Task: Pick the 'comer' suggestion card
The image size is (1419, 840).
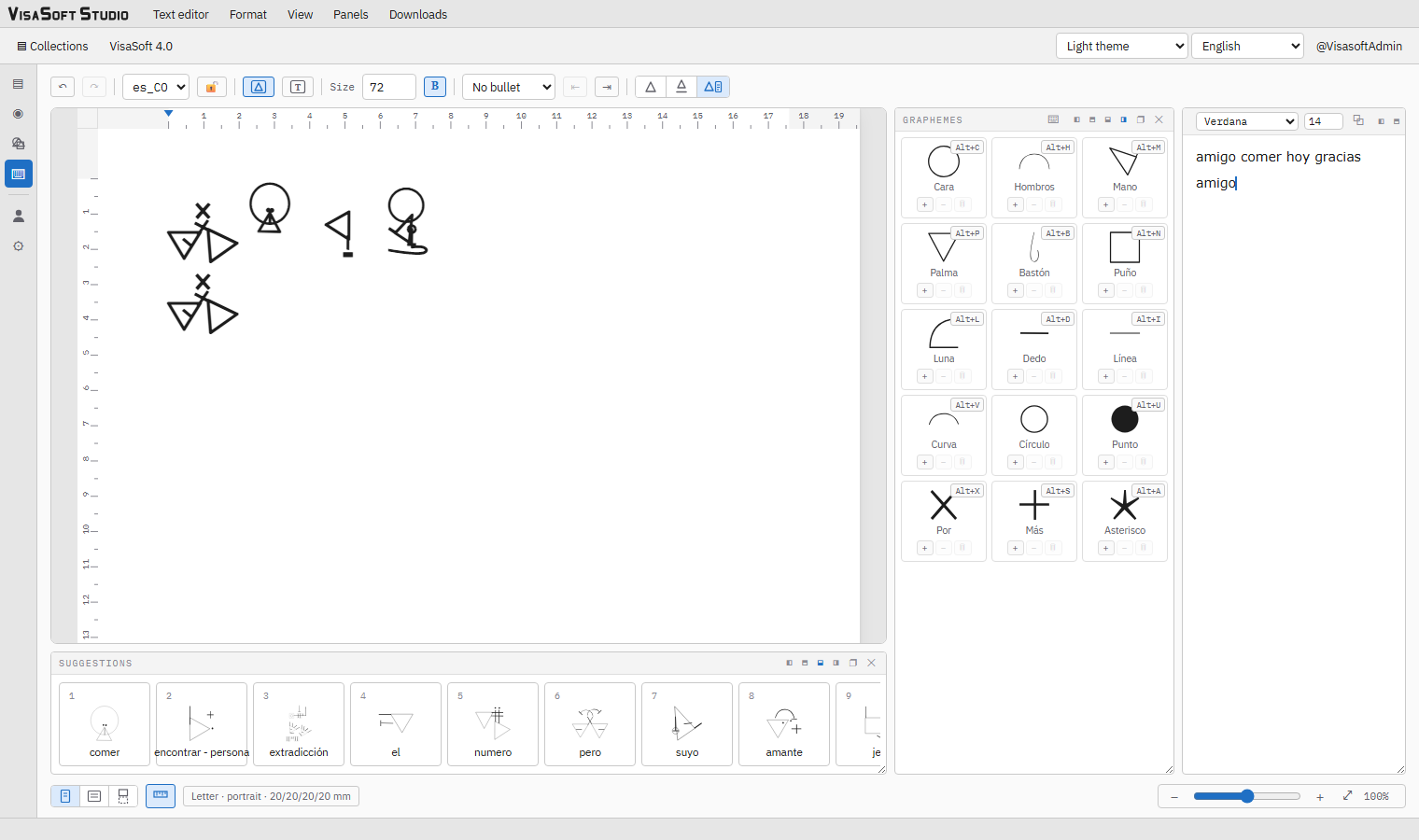Action: 105,724
